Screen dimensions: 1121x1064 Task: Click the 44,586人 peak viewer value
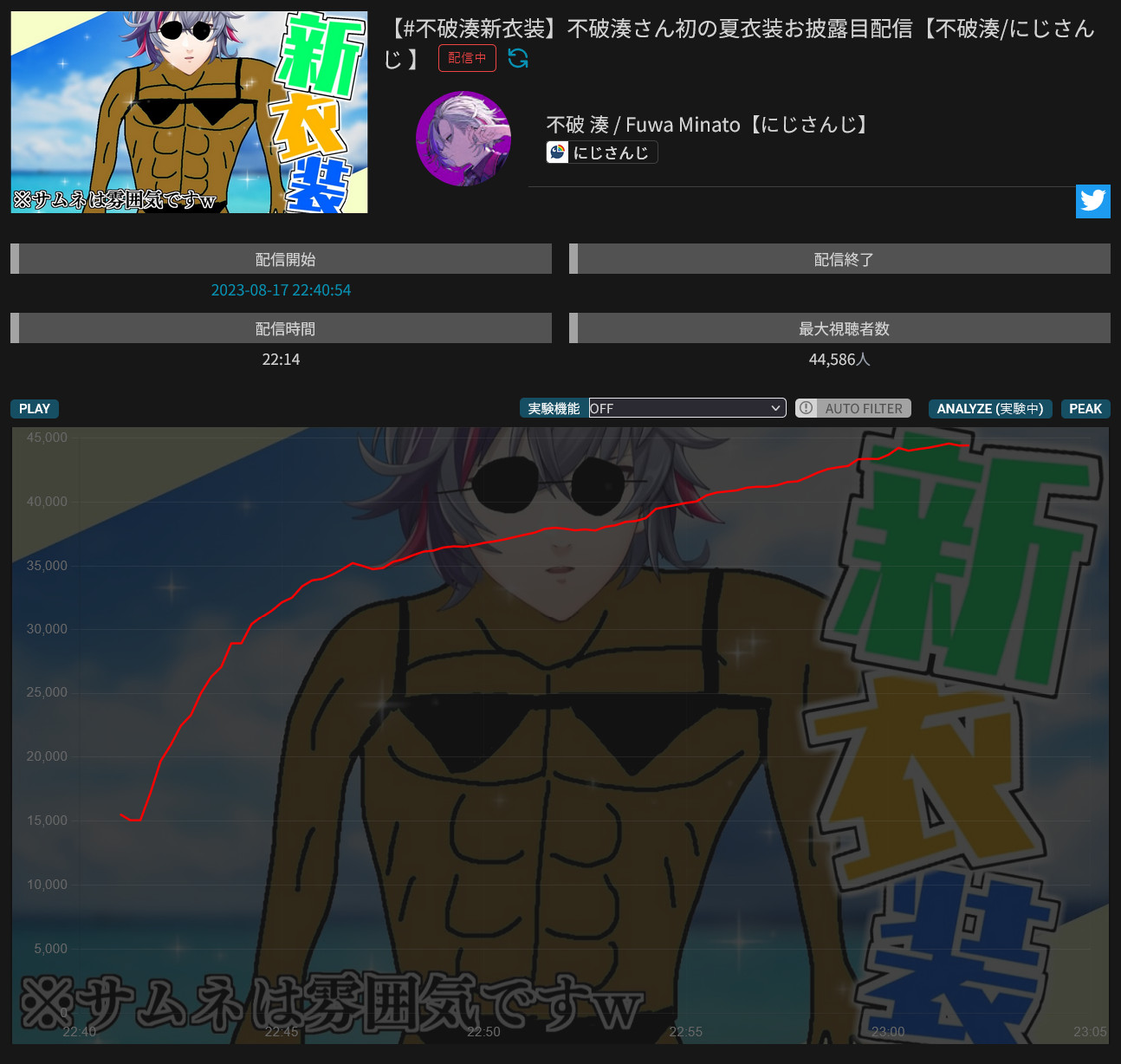[x=839, y=360]
